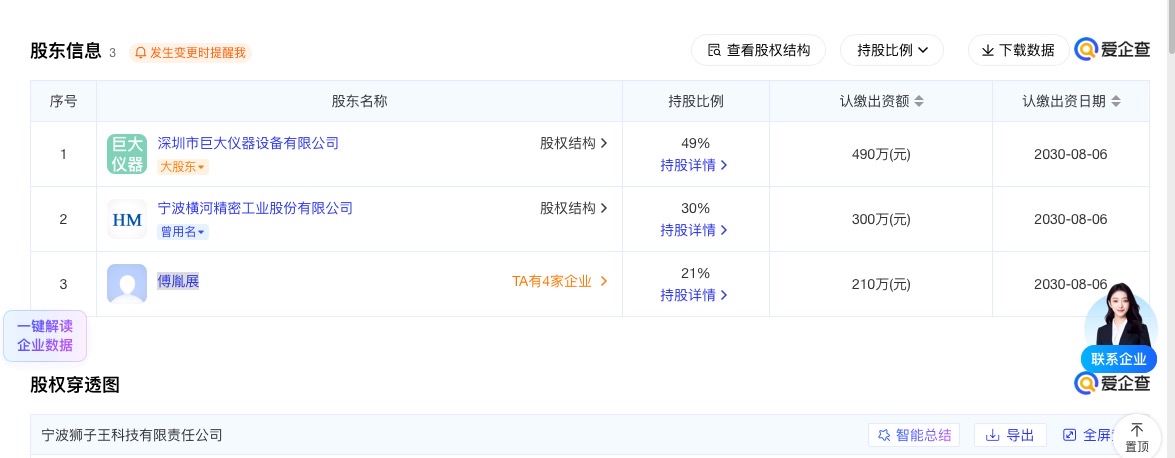Click 导出 button in 股权穿透图

1010,435
